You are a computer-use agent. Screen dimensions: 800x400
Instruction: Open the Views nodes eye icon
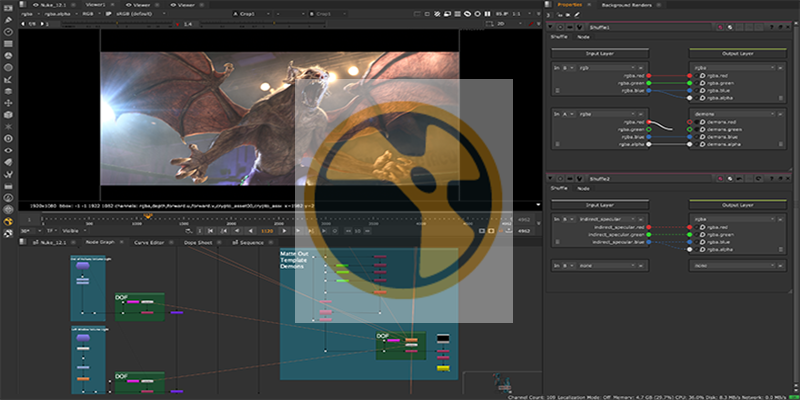pos(8,151)
